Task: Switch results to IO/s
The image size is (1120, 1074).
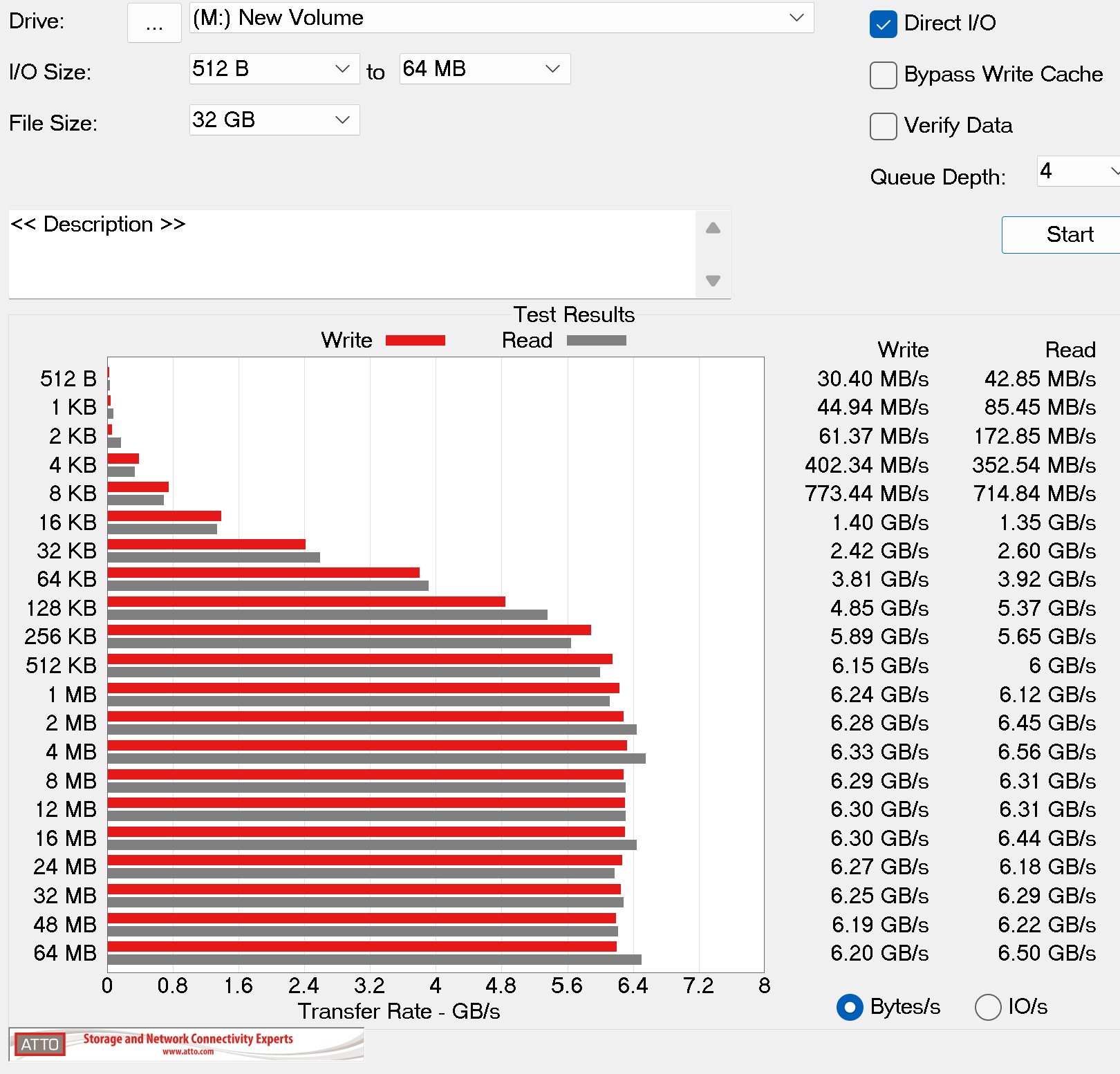Action: pyautogui.click(x=987, y=1007)
